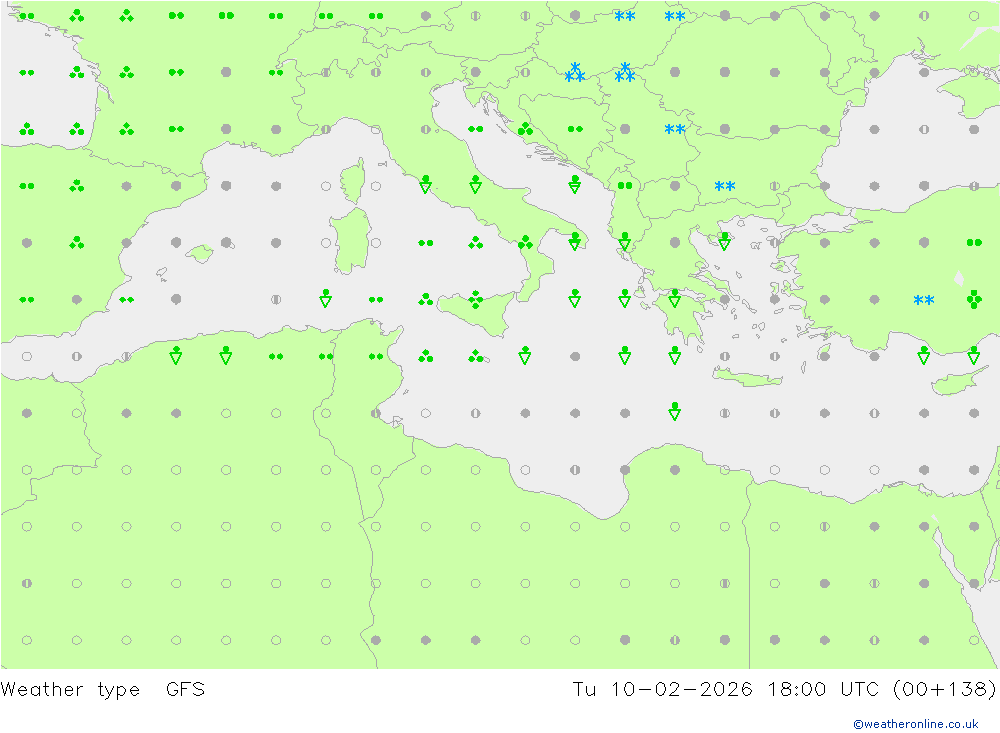Click the lone green shower symbol south of Greece near Libya
This screenshot has width=1000, height=733.
tap(675, 411)
